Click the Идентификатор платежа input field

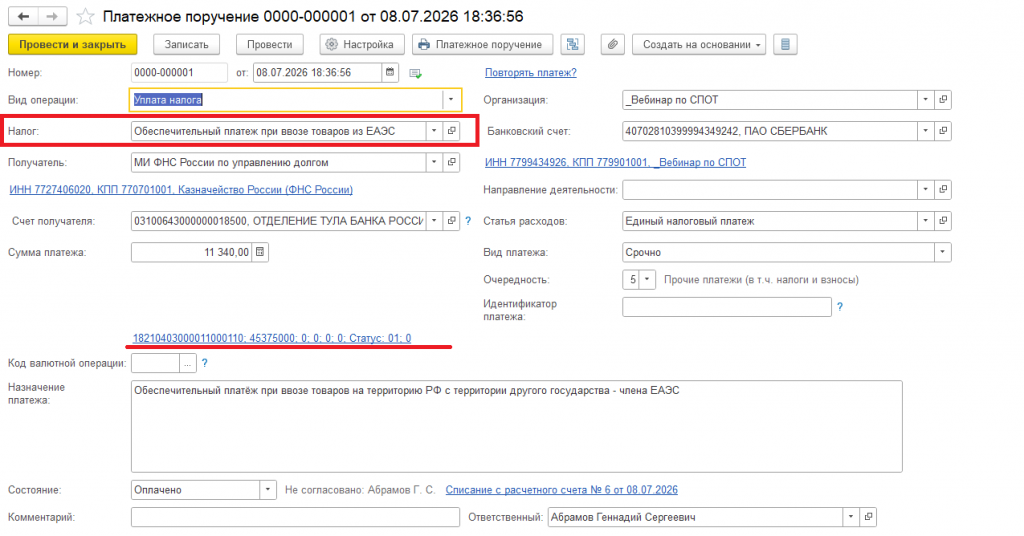pyautogui.click(x=727, y=307)
